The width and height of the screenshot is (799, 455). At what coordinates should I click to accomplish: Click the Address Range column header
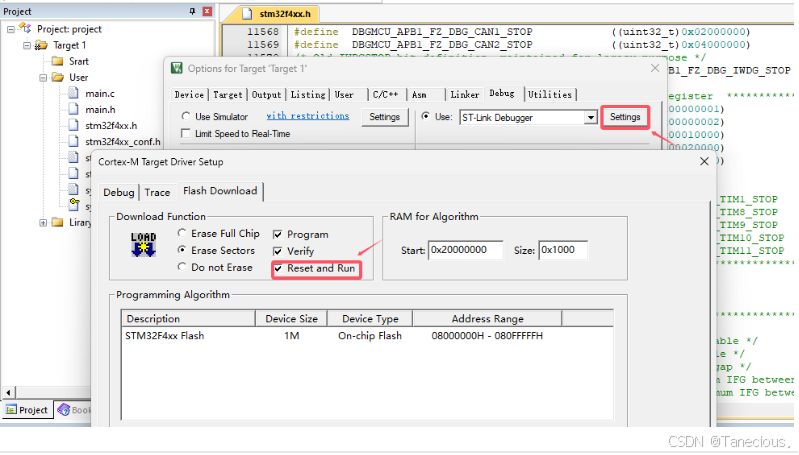488,318
